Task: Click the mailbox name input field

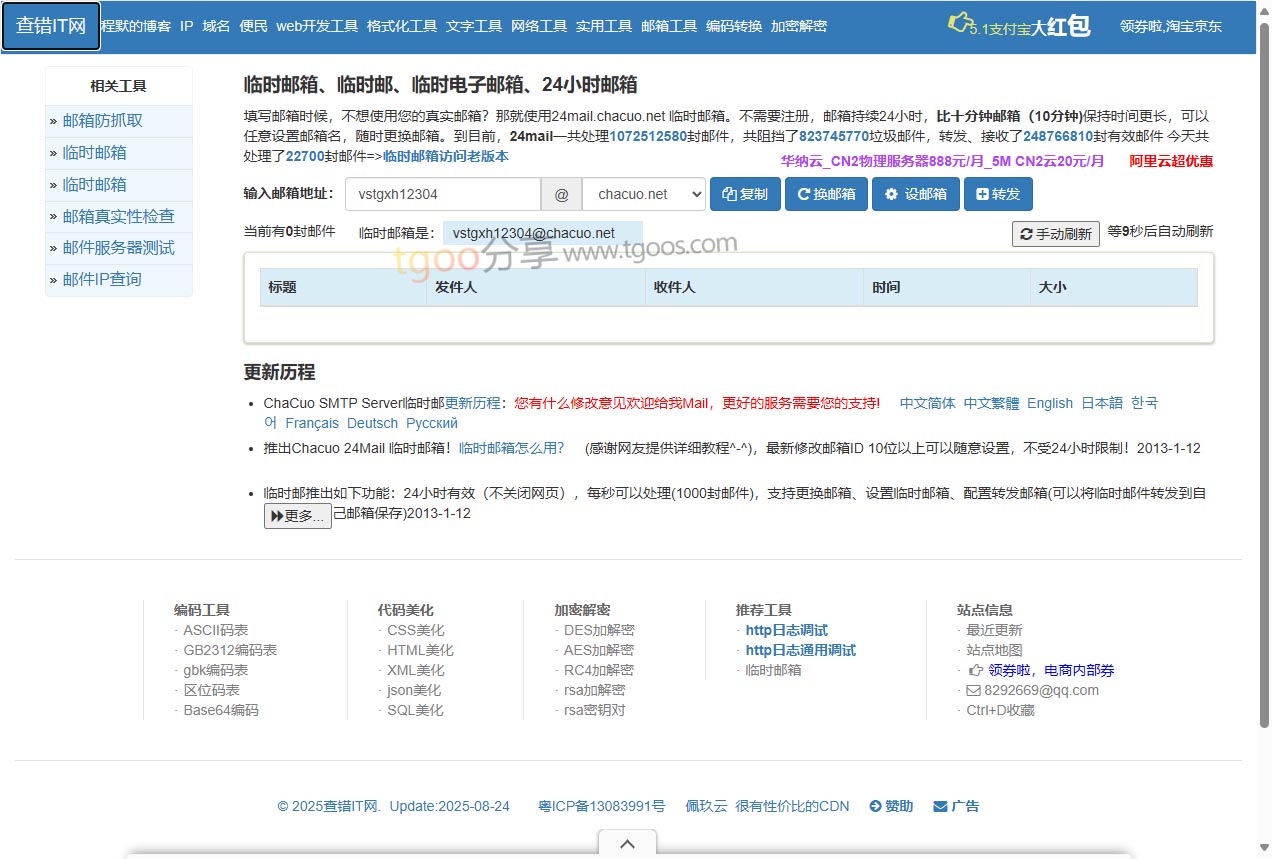Action: [443, 194]
